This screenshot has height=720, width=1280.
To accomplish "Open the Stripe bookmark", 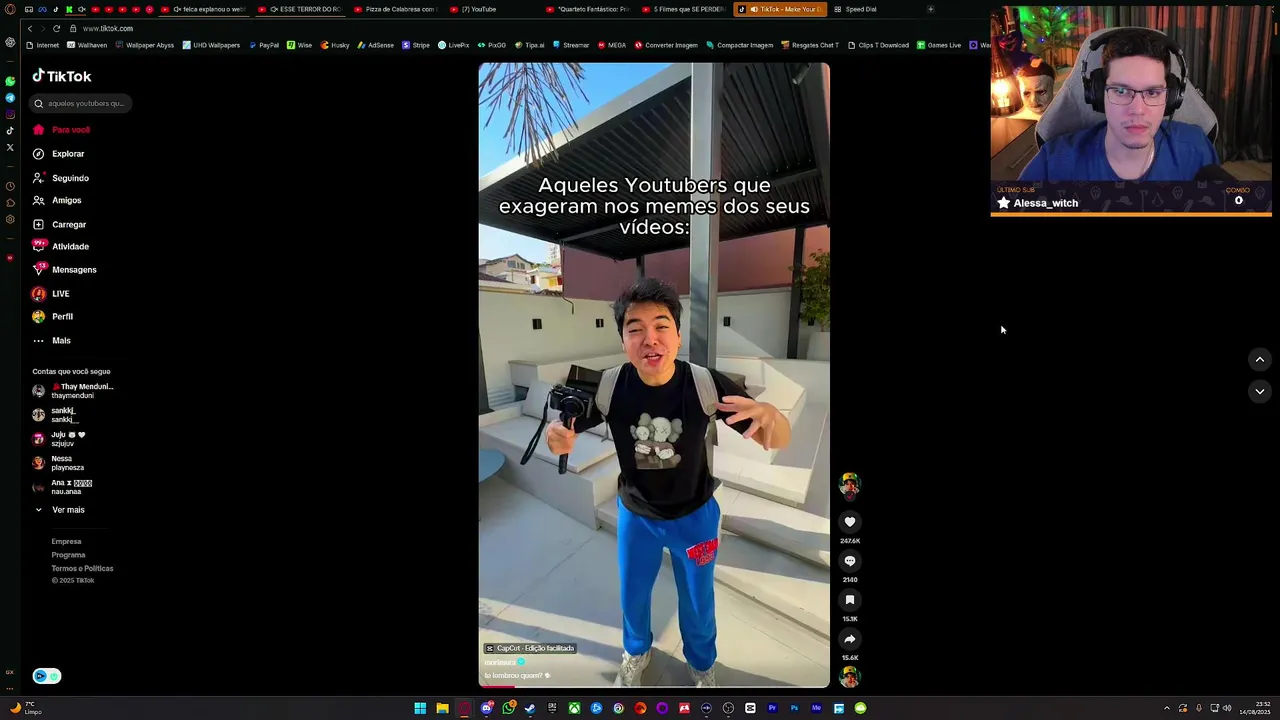I will pos(416,45).
